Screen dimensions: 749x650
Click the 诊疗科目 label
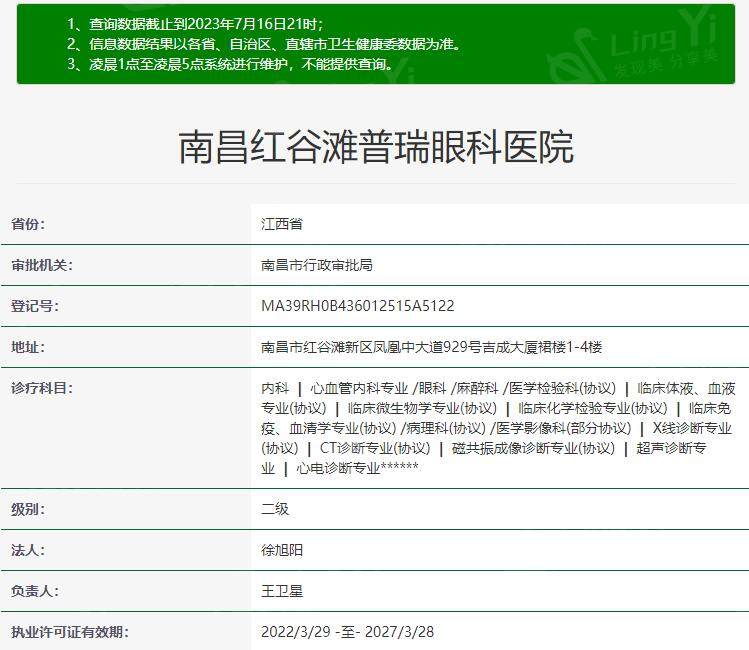click(x=42, y=388)
